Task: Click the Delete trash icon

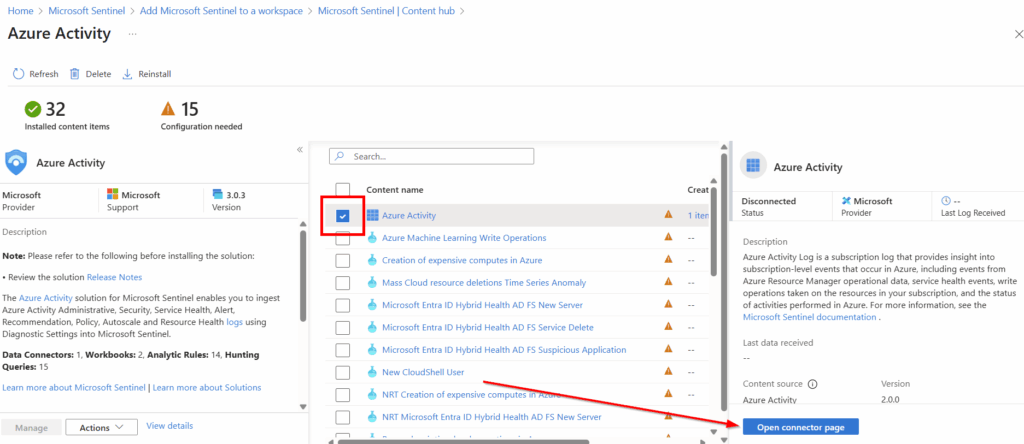Action: click(75, 74)
